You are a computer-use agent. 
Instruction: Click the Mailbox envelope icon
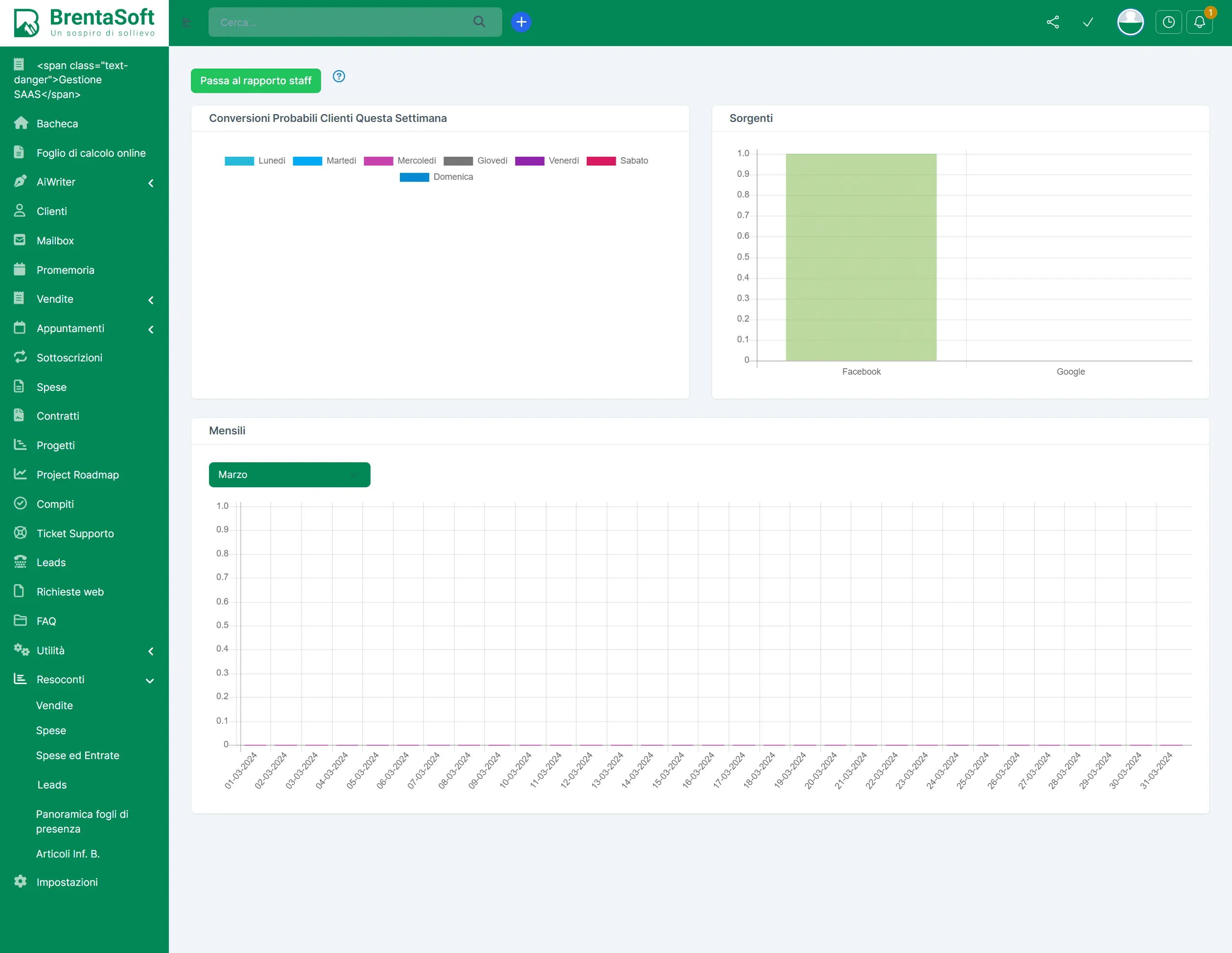pos(20,240)
